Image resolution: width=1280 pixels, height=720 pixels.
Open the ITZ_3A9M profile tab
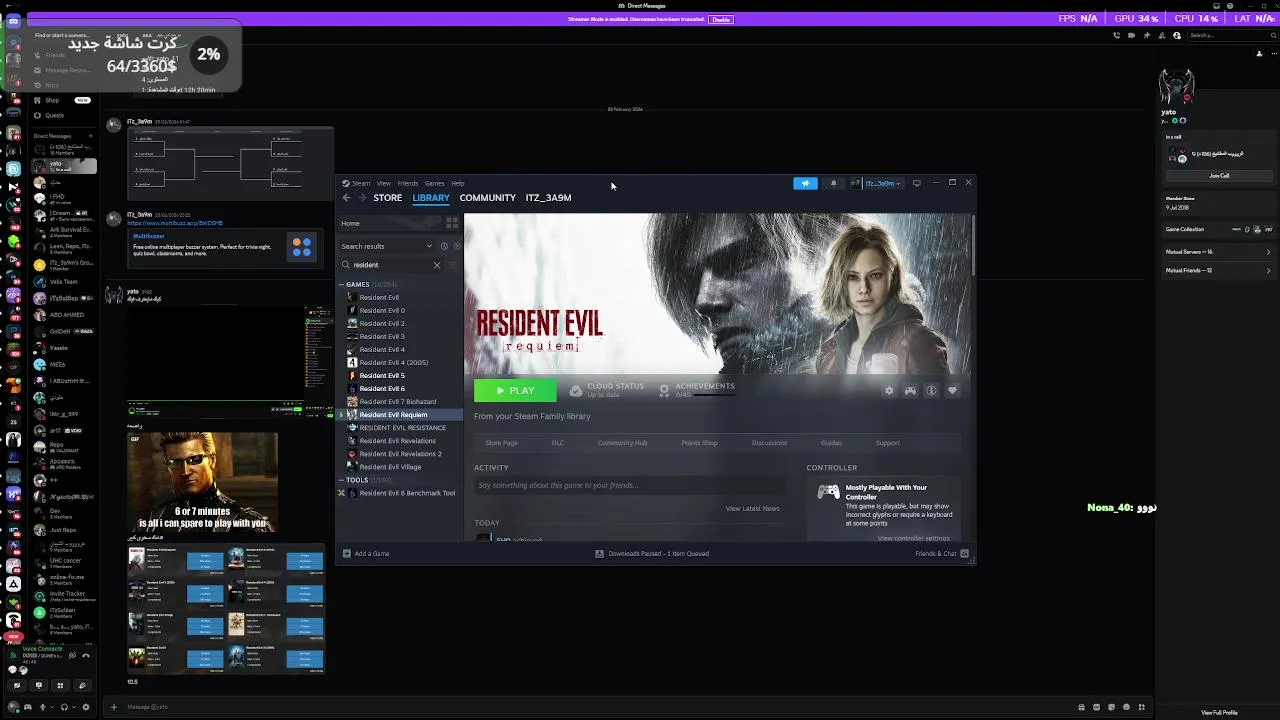tap(548, 198)
